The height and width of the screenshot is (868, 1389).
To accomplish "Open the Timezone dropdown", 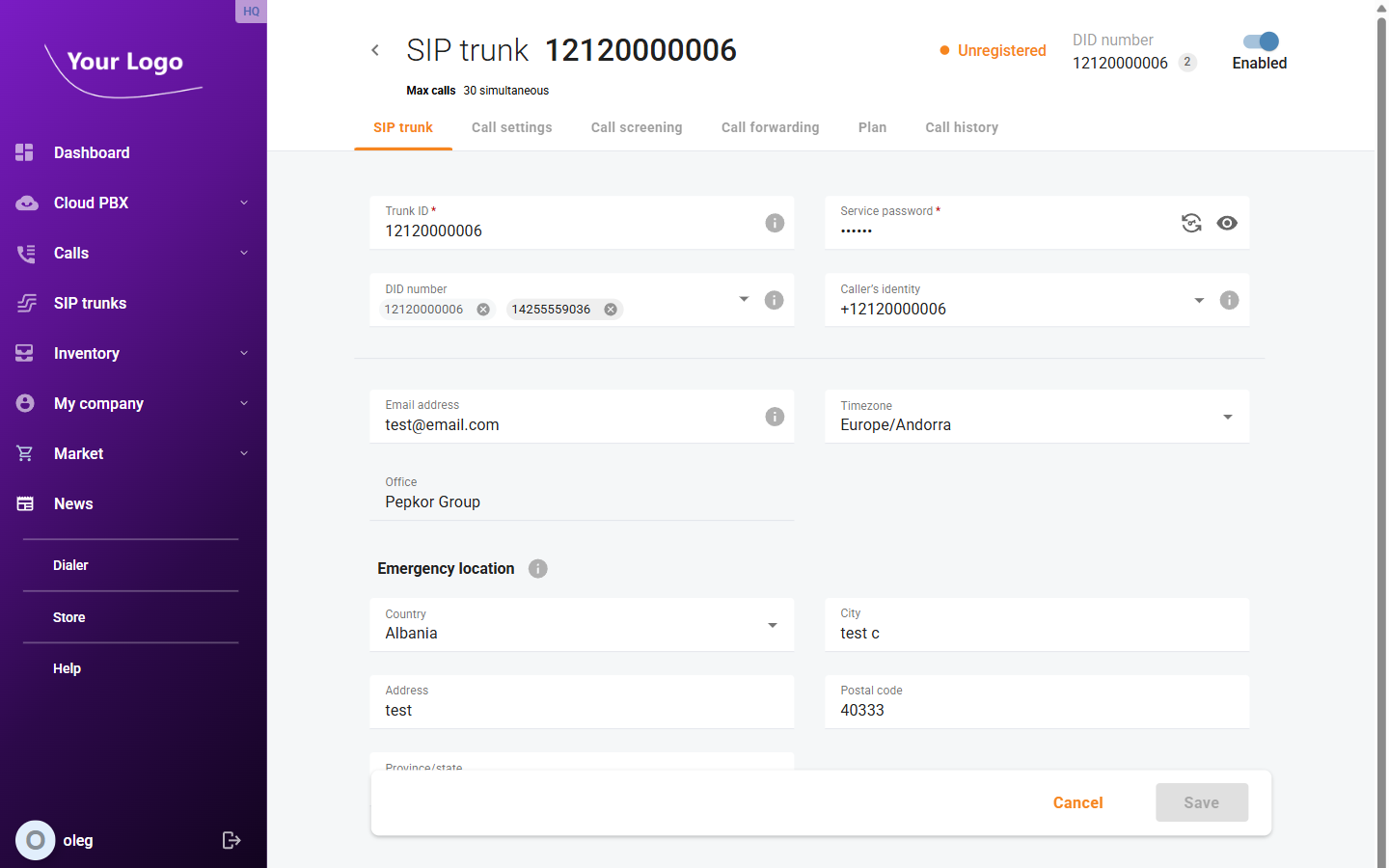I will click(1227, 417).
